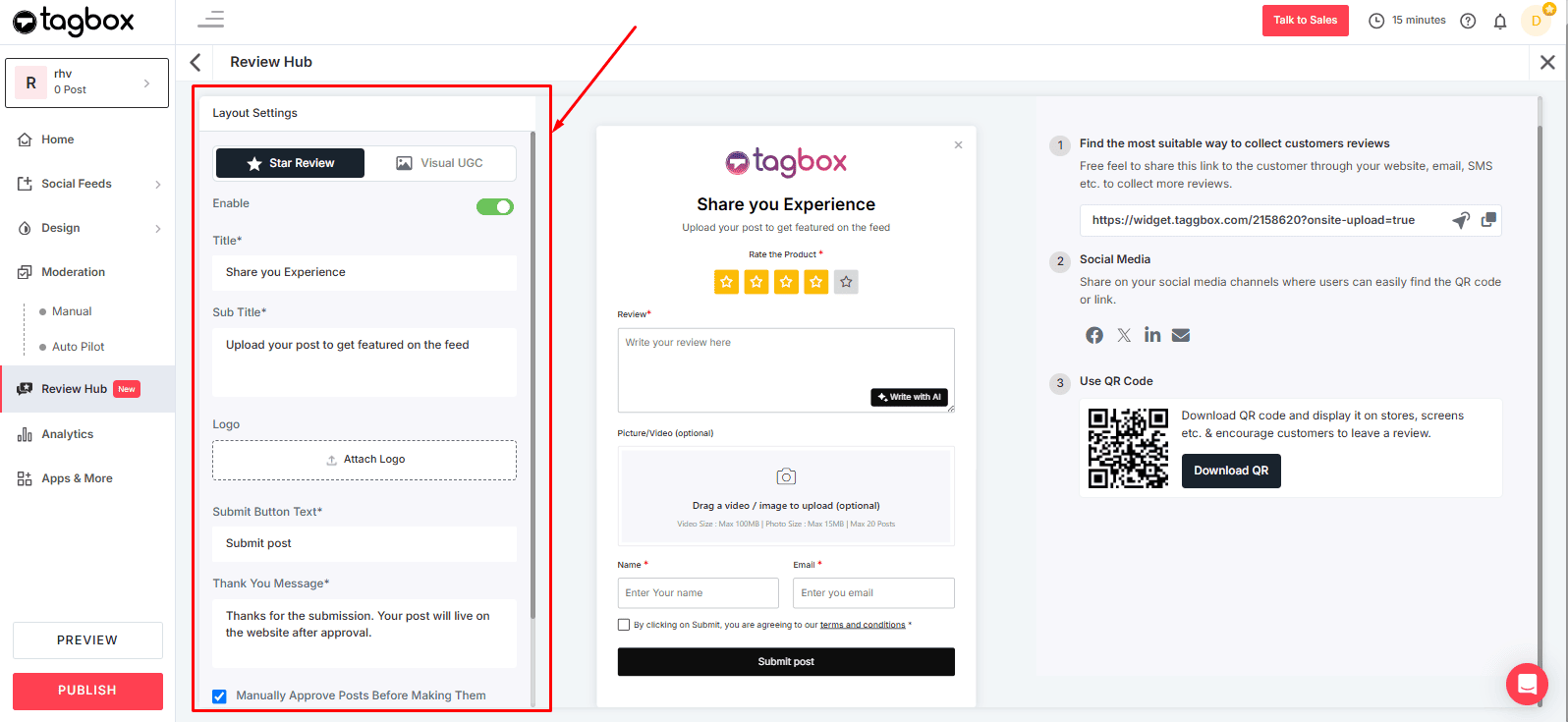The image size is (1568, 722).
Task: Close the Review Hub panel
Action: pos(1547,62)
